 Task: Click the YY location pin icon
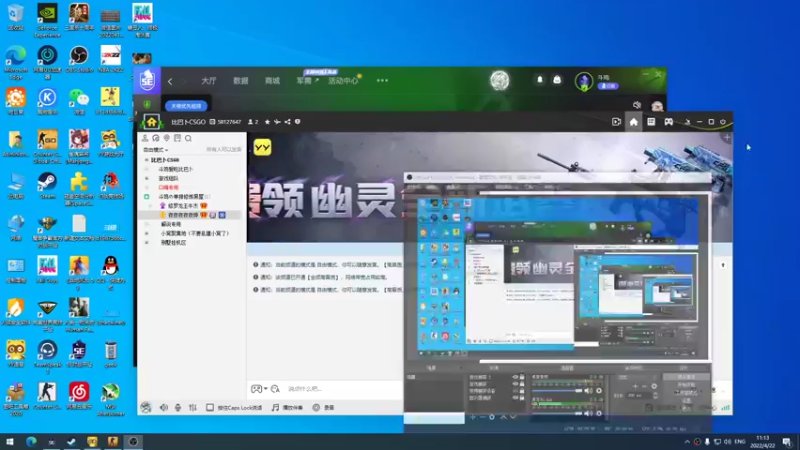(x=166, y=138)
